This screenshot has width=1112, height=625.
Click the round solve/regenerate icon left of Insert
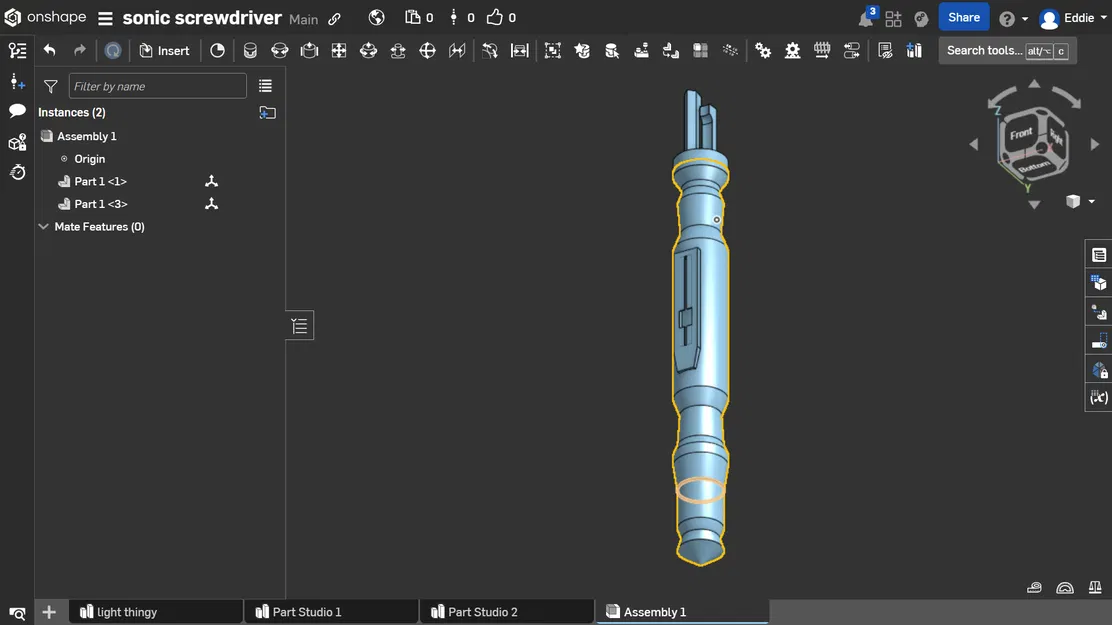[113, 50]
